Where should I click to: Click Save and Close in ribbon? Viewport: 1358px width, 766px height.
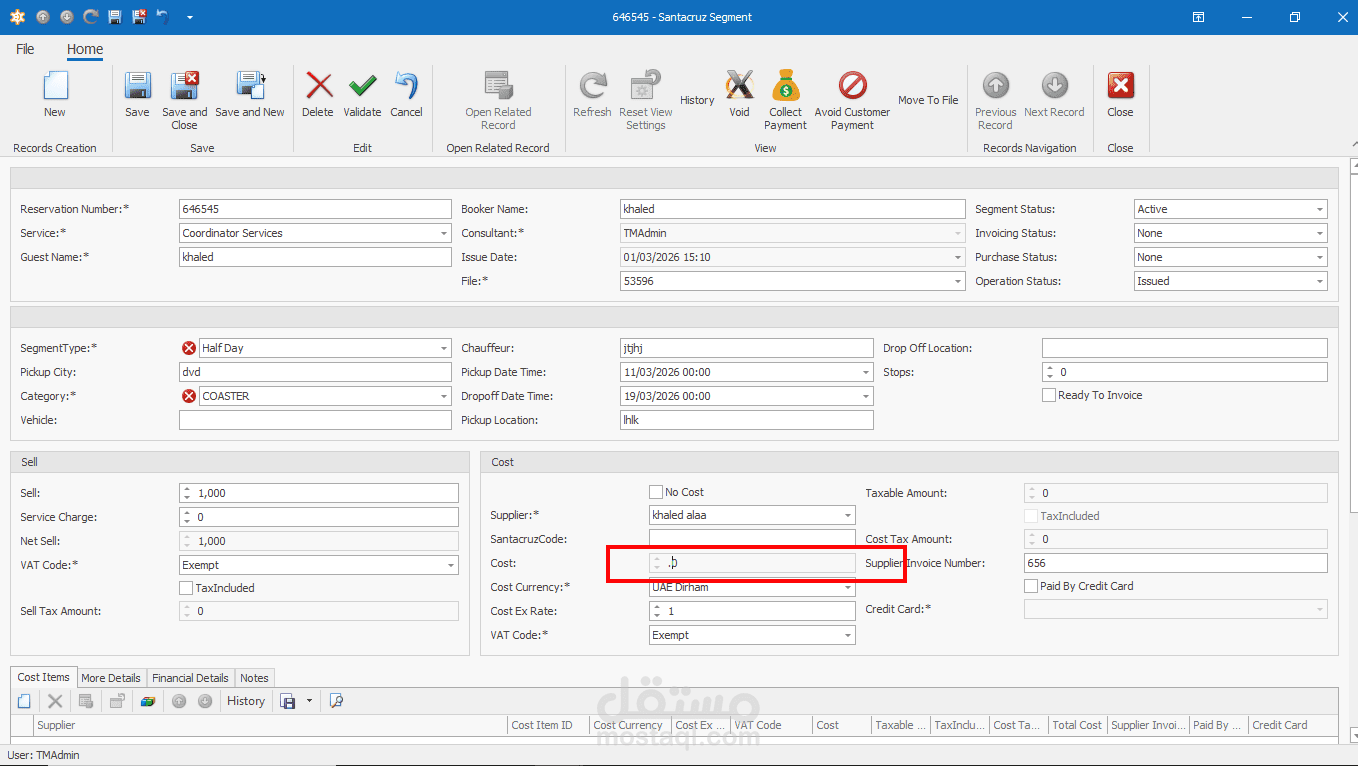point(185,100)
